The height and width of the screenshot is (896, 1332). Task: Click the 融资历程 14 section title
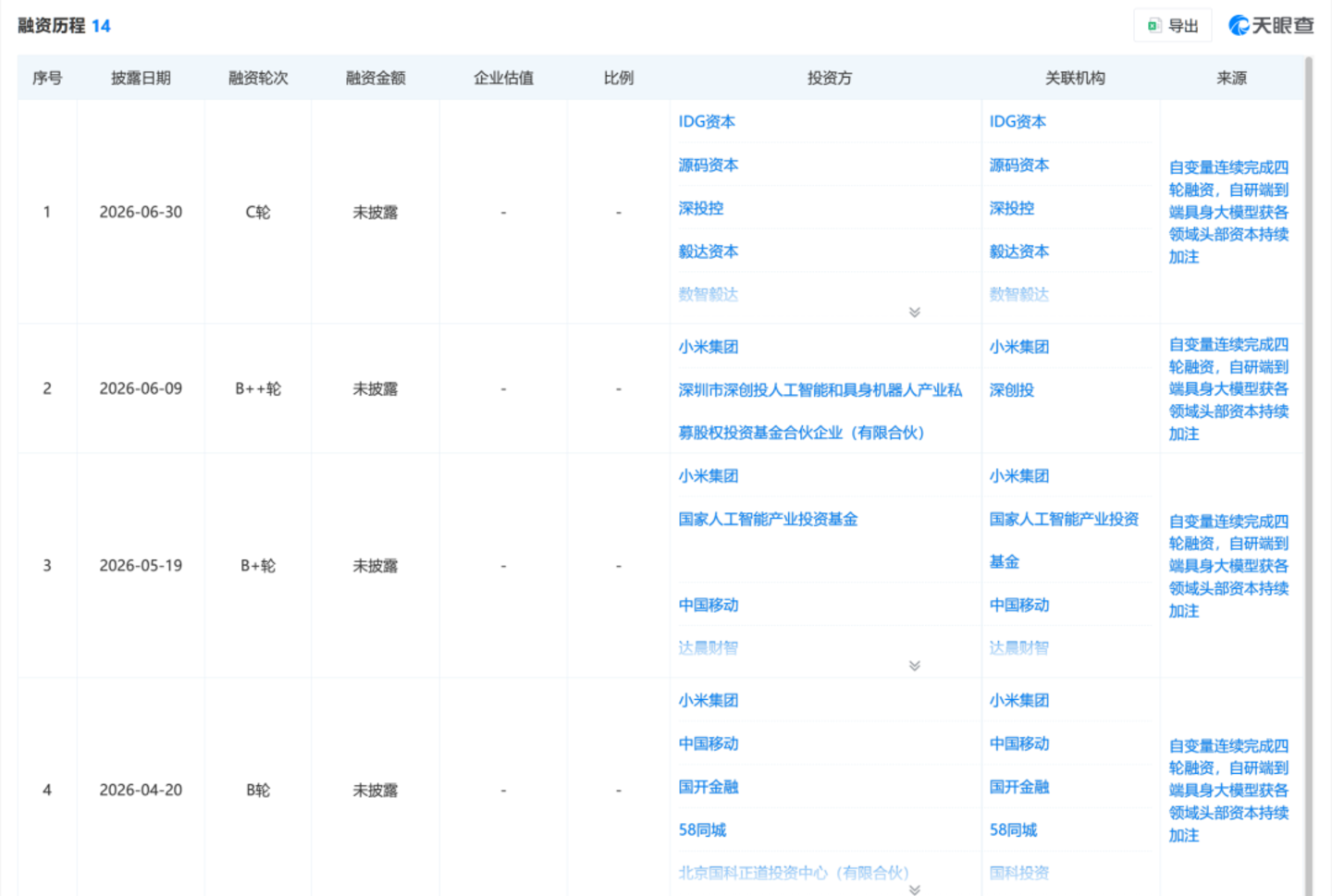tap(64, 26)
